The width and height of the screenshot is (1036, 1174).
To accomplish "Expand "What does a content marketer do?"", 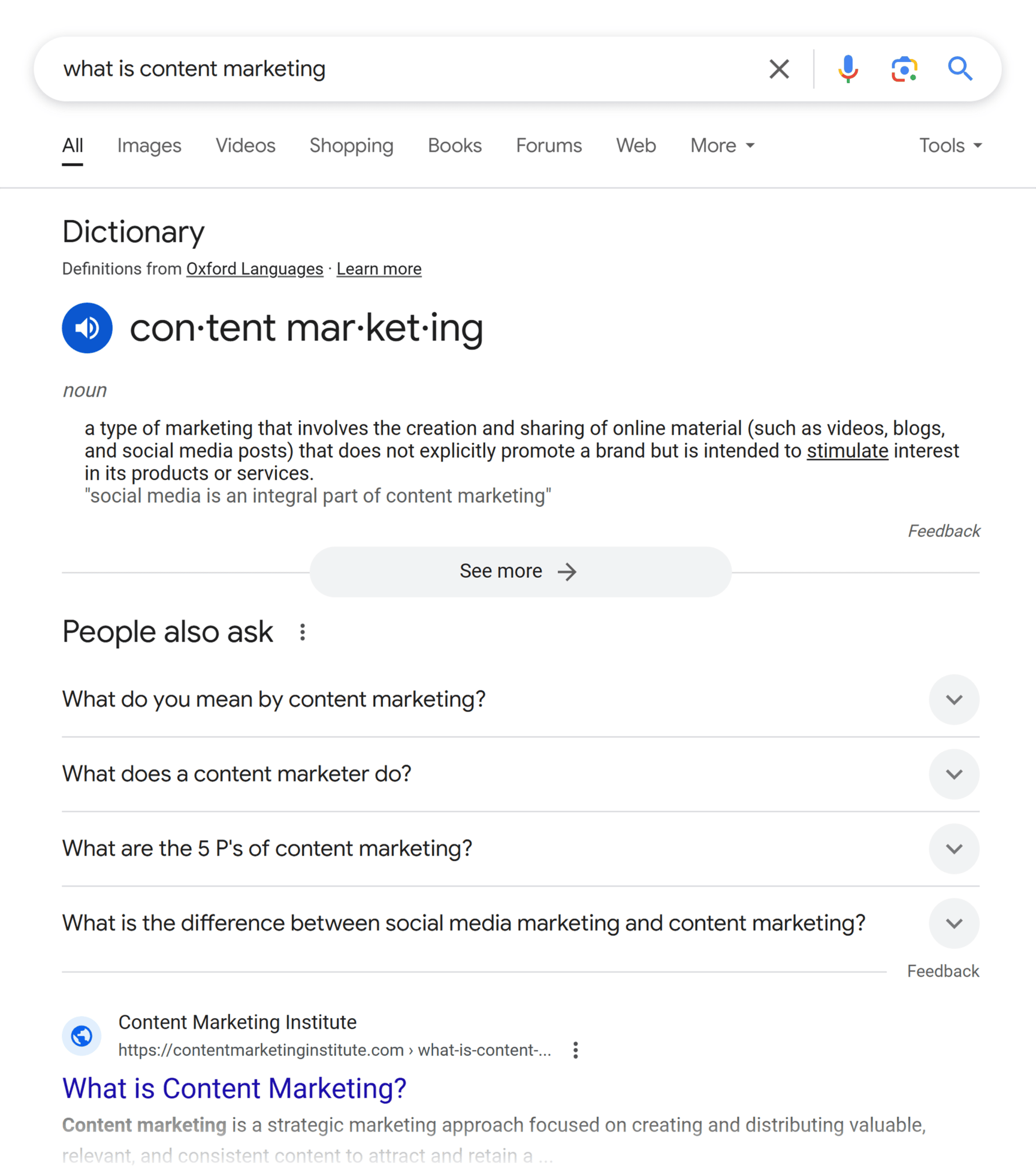I will (x=954, y=774).
